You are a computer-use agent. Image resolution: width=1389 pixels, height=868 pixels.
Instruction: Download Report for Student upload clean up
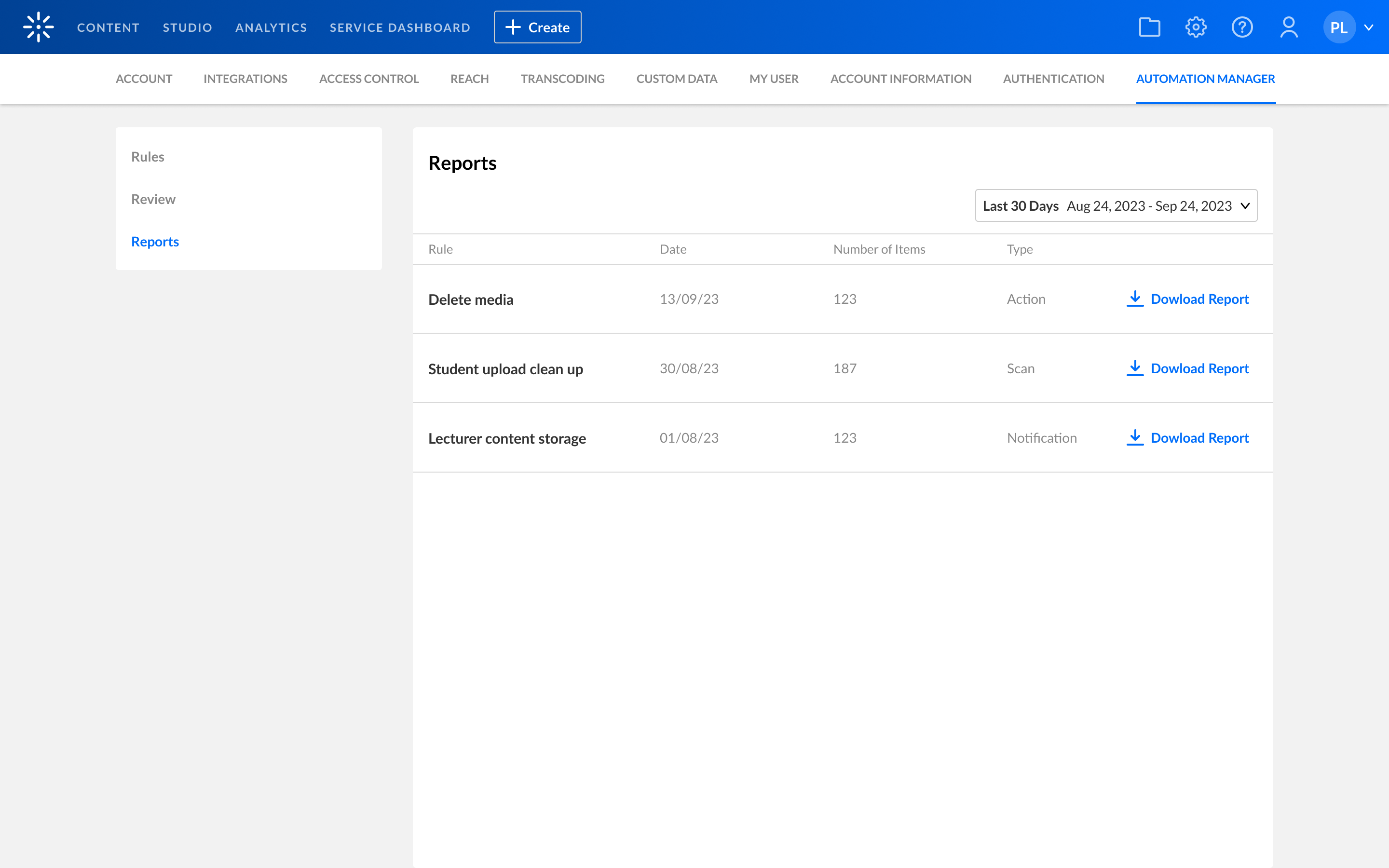pyautogui.click(x=1199, y=368)
